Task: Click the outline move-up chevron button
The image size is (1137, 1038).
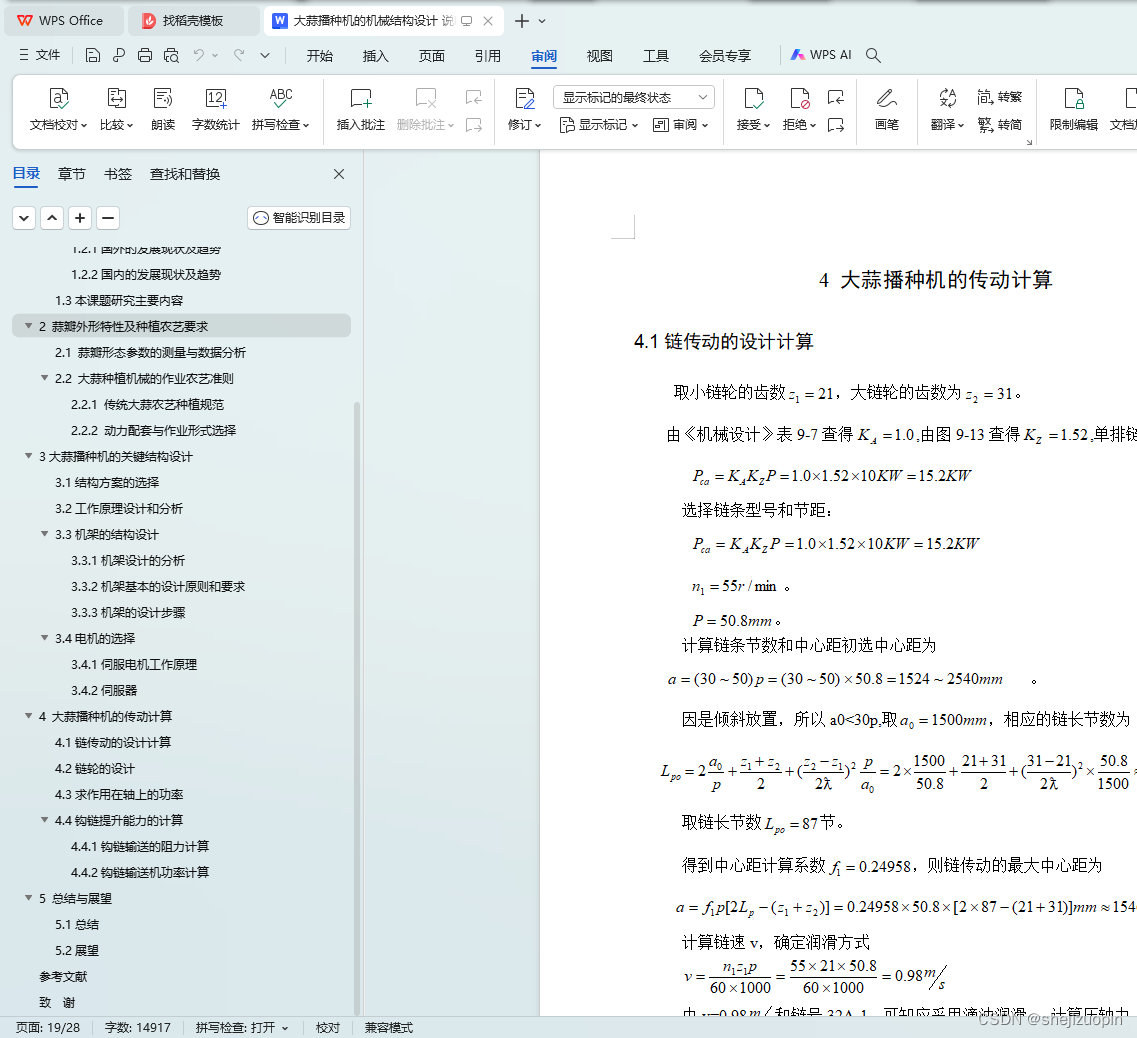Action: [x=51, y=218]
